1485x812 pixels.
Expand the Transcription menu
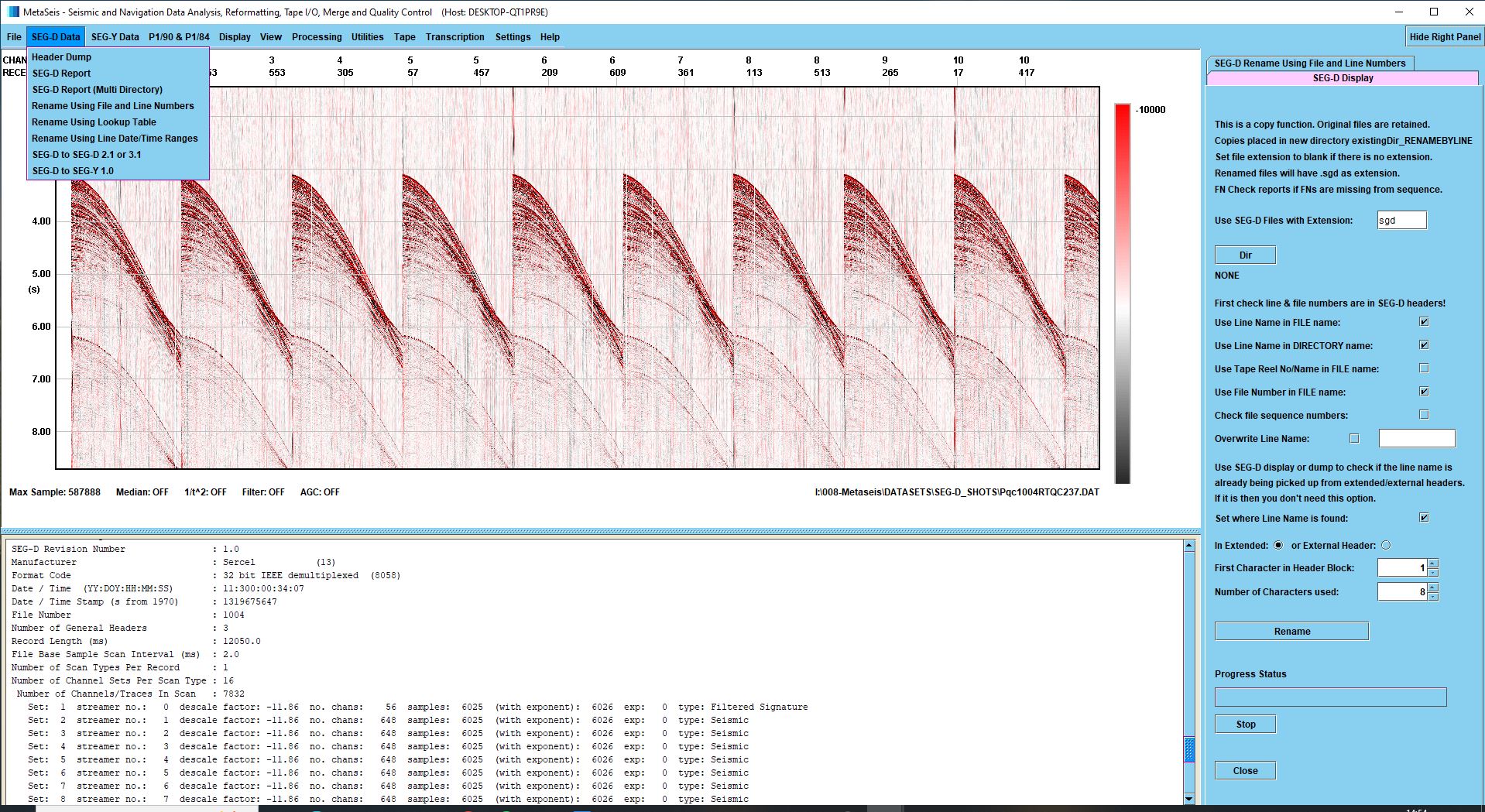[x=454, y=37]
